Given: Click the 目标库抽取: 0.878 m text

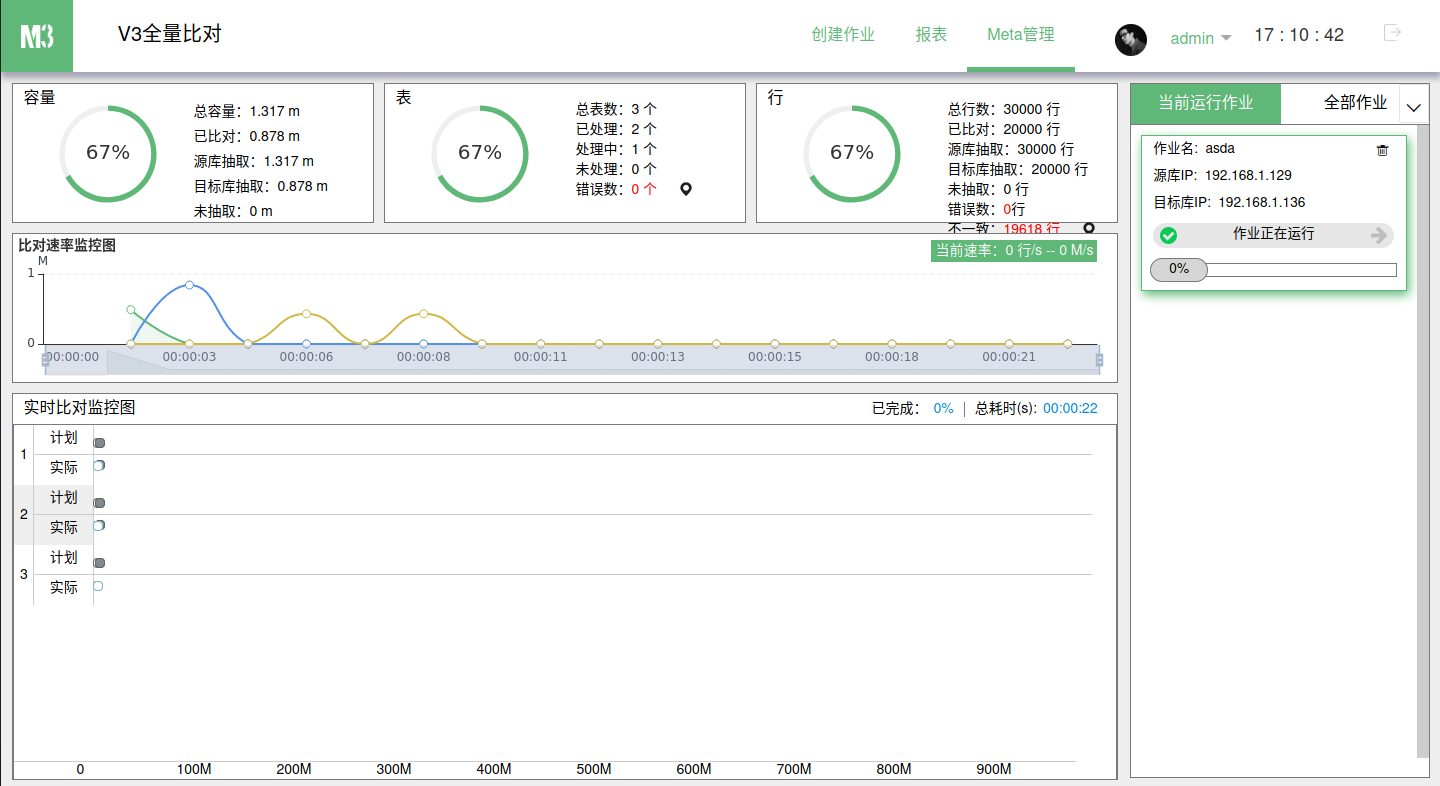Looking at the screenshot, I should (x=261, y=186).
